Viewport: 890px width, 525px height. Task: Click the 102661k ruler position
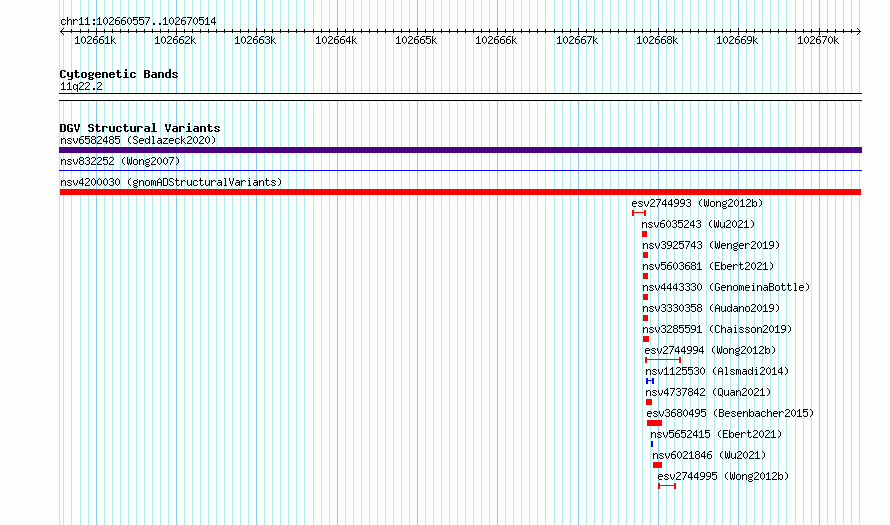[x=95, y=40]
